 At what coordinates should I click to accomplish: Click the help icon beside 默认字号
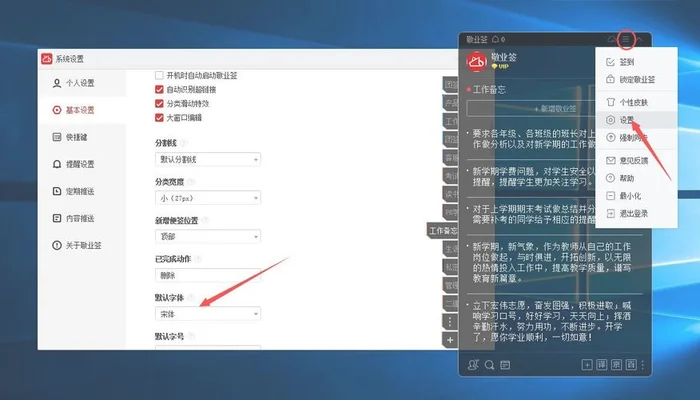pyautogui.click(x=191, y=336)
